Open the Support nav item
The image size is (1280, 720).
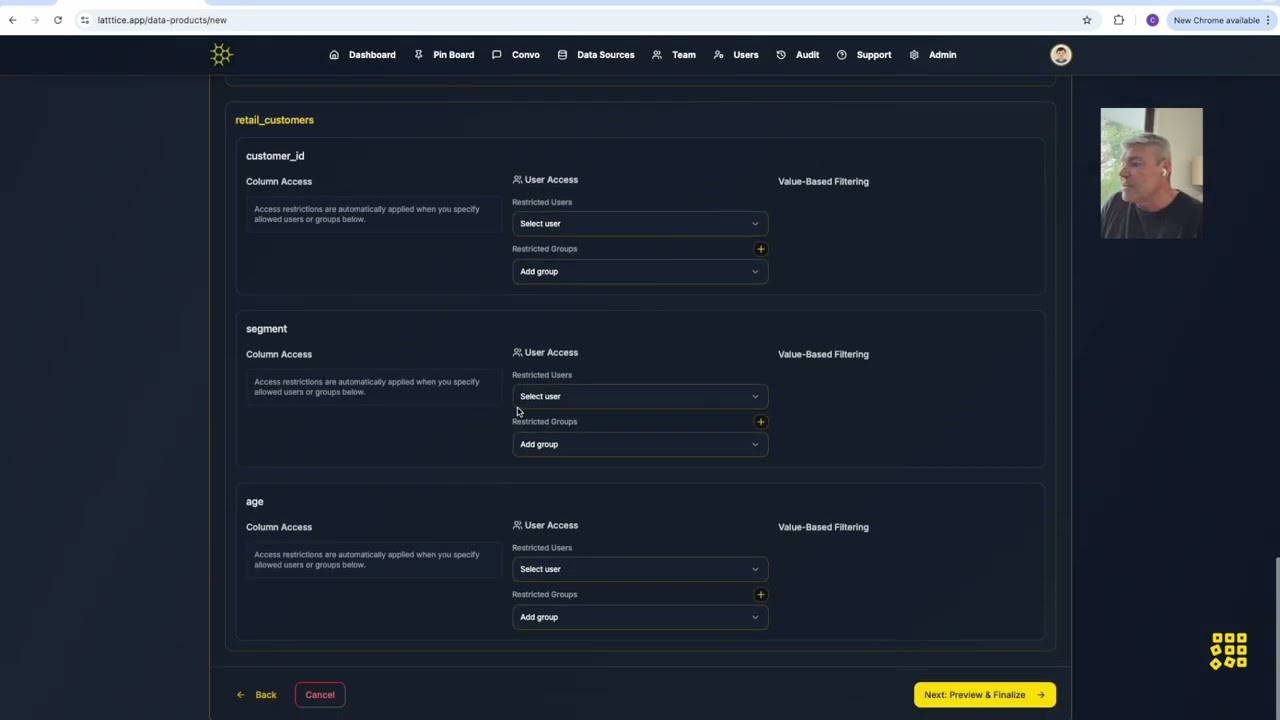864,55
